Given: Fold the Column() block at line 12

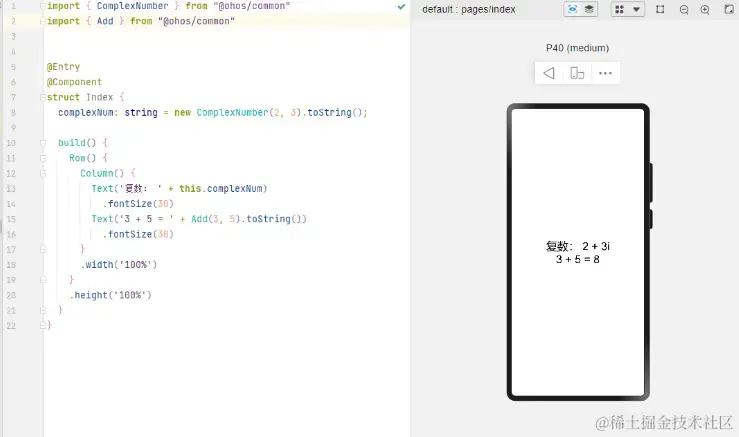Looking at the screenshot, I should [43, 173].
